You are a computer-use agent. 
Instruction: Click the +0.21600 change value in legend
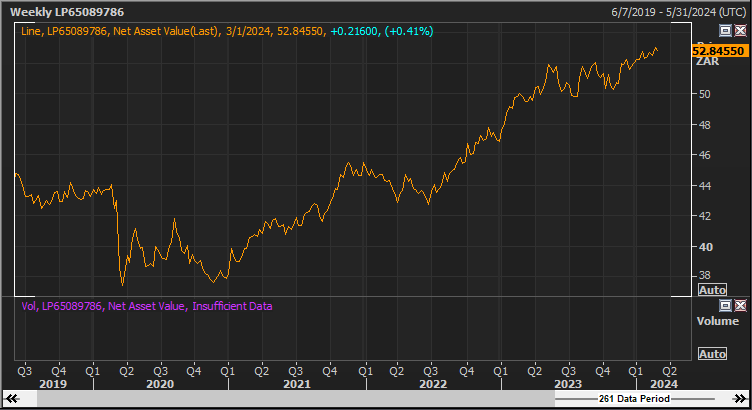[354, 31]
